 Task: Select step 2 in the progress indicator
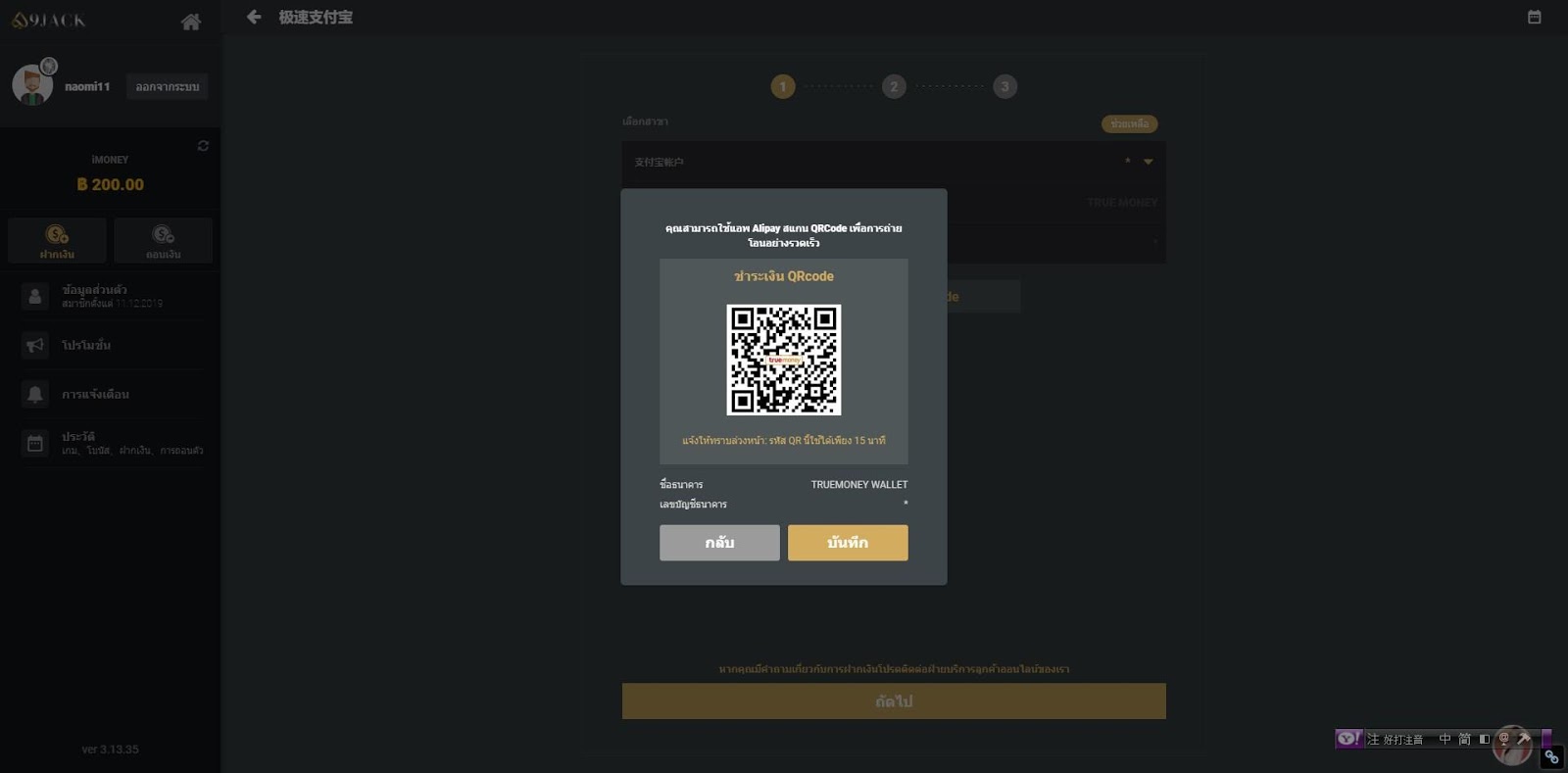[894, 87]
